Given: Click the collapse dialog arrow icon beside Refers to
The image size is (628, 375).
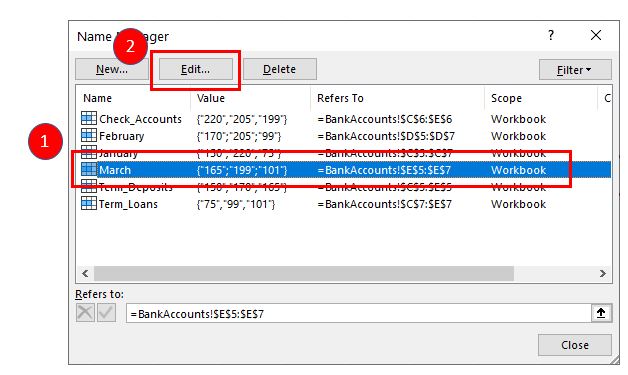Looking at the screenshot, I should click(x=601, y=313).
